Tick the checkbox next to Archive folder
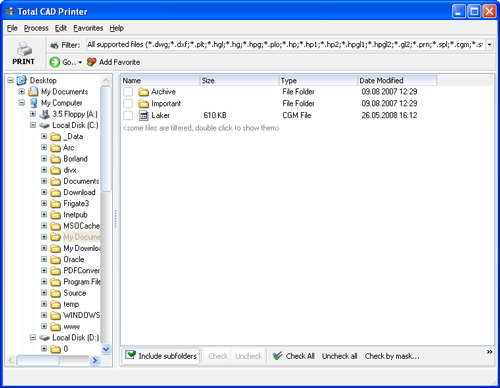The height and width of the screenshot is (388, 500). [128, 92]
